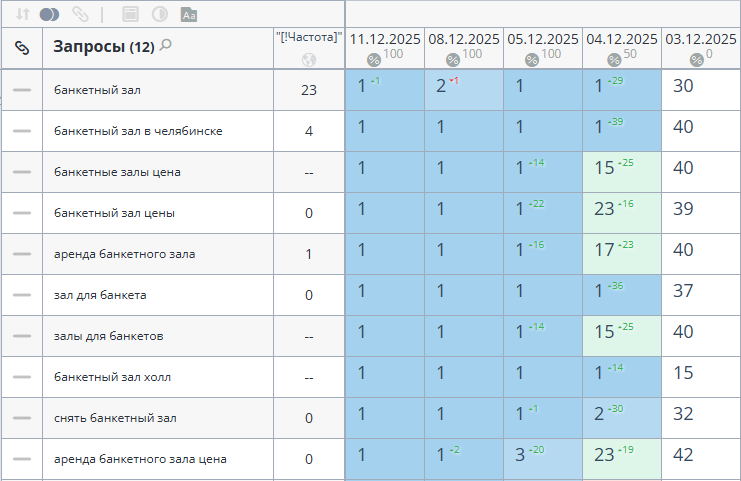741x481 pixels.
Task: Click the table layout icon in toolbar
Action: tap(129, 14)
